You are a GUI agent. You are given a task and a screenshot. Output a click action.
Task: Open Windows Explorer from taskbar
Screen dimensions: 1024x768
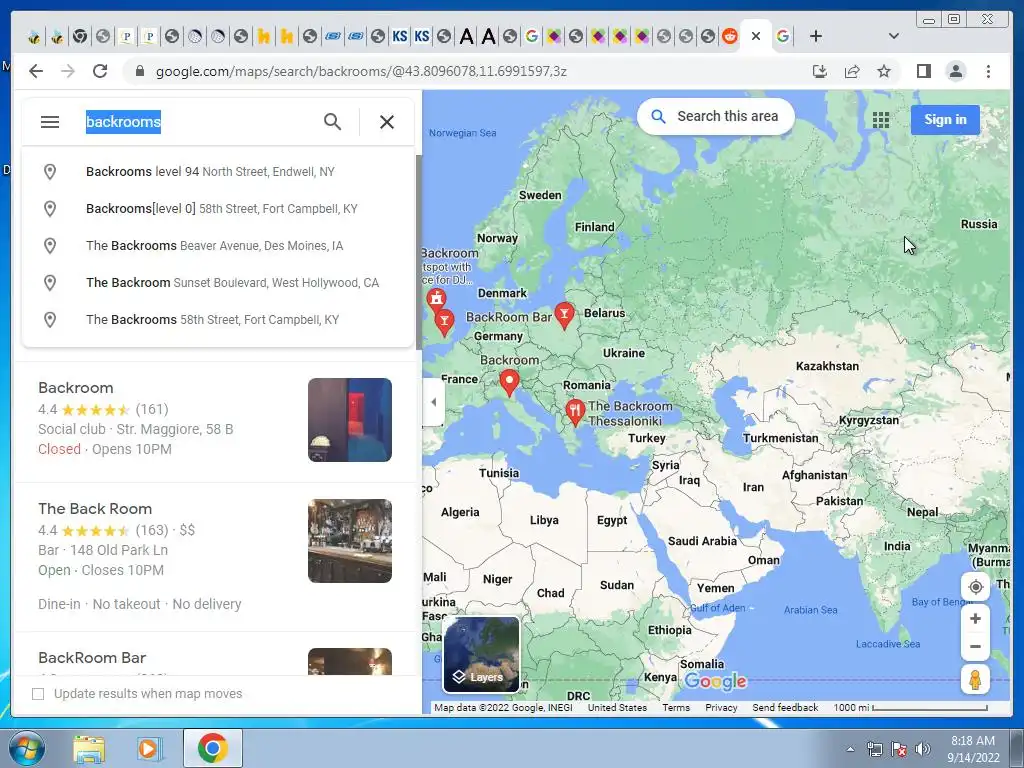[x=89, y=748]
